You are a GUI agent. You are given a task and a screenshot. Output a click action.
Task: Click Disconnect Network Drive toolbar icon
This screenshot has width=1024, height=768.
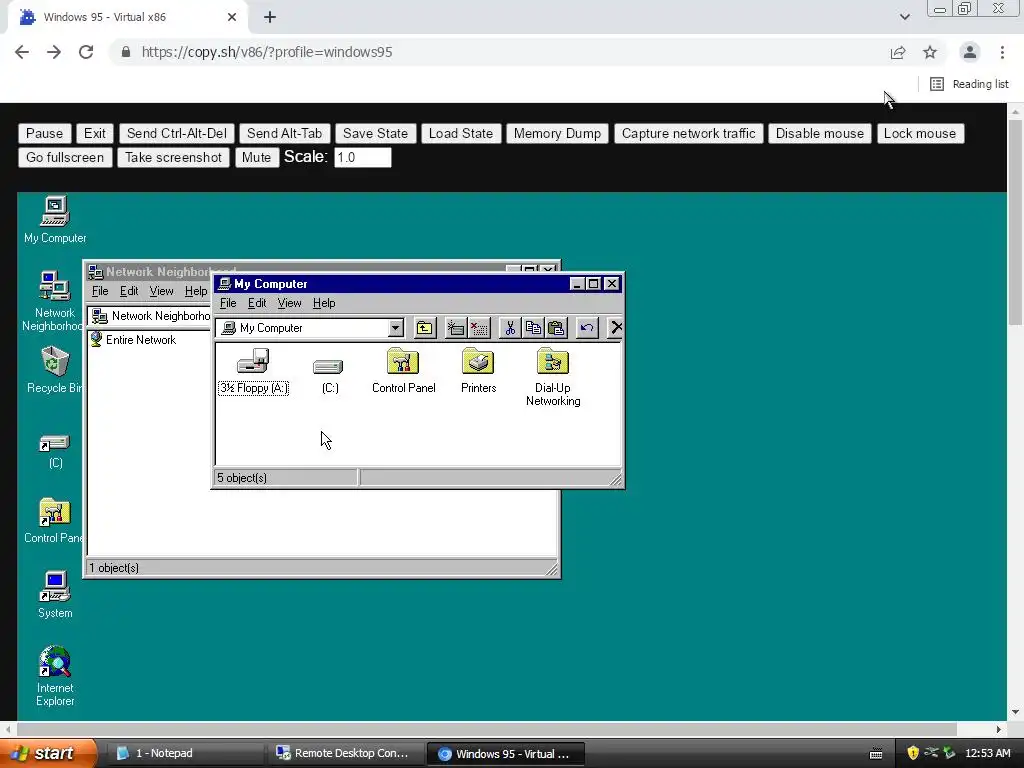[479, 328]
